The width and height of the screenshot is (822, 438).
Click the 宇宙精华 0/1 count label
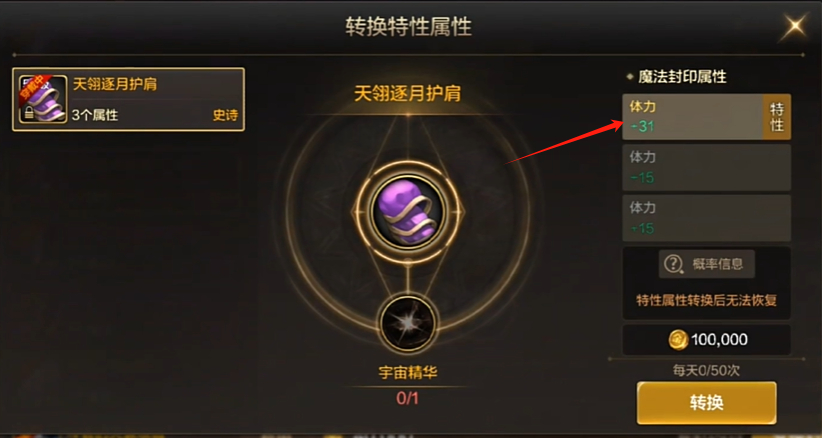(407, 398)
